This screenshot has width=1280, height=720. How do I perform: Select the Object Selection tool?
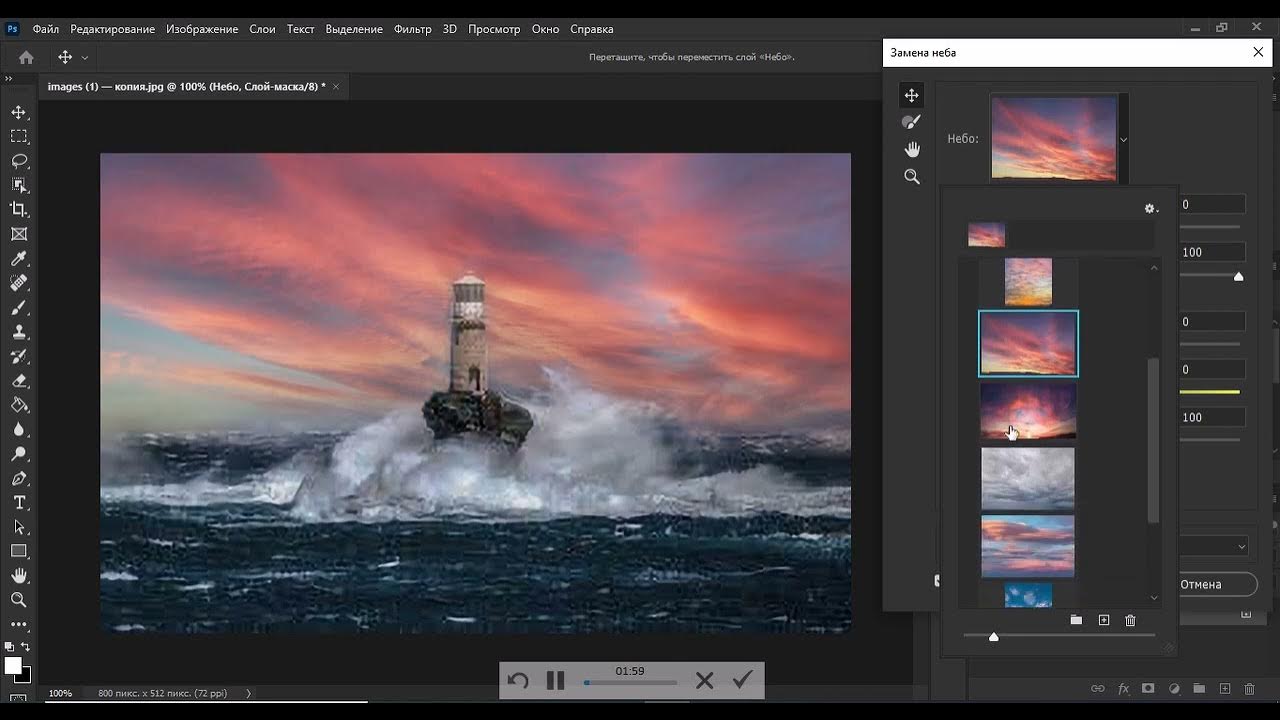tap(18, 185)
